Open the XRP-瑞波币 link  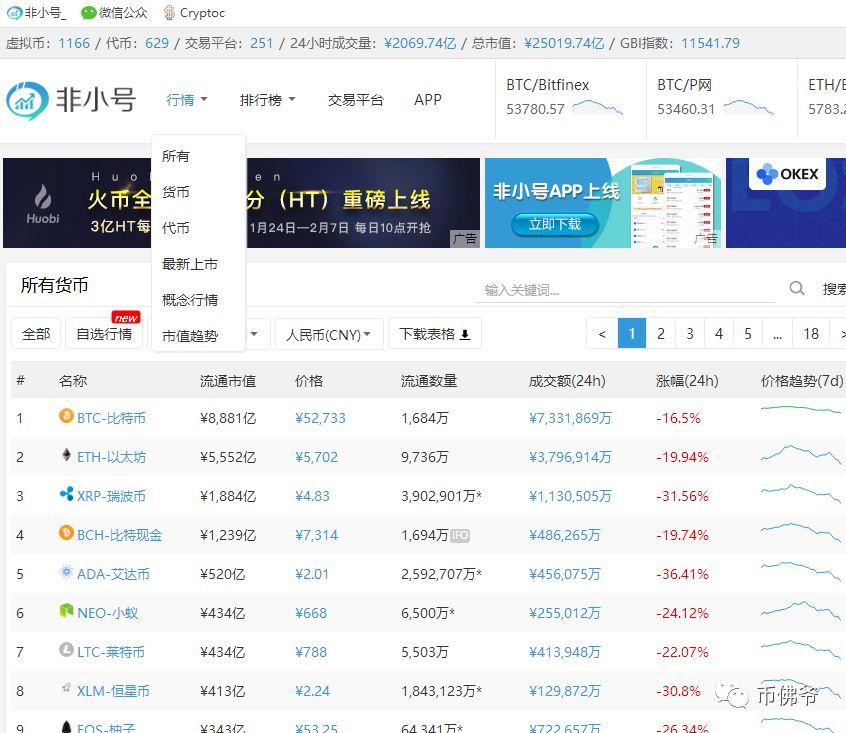[111, 496]
